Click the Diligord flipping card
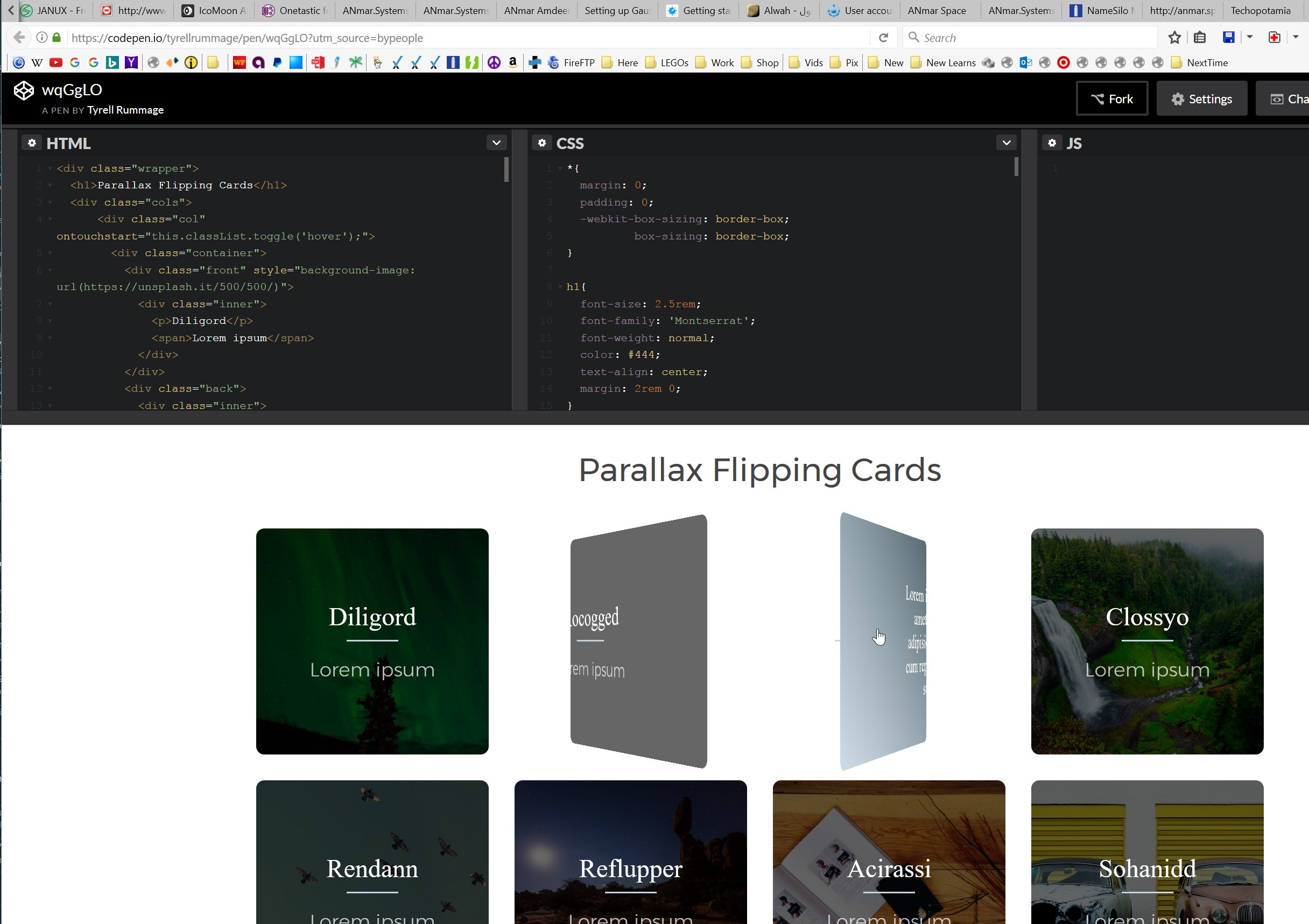The width and height of the screenshot is (1309, 924). pos(372,641)
